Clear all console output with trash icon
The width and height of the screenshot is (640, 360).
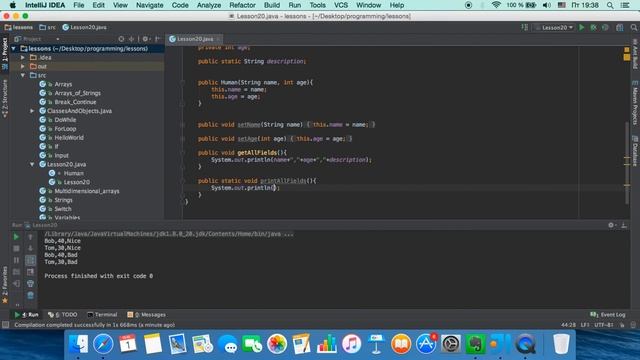[x=30, y=295]
